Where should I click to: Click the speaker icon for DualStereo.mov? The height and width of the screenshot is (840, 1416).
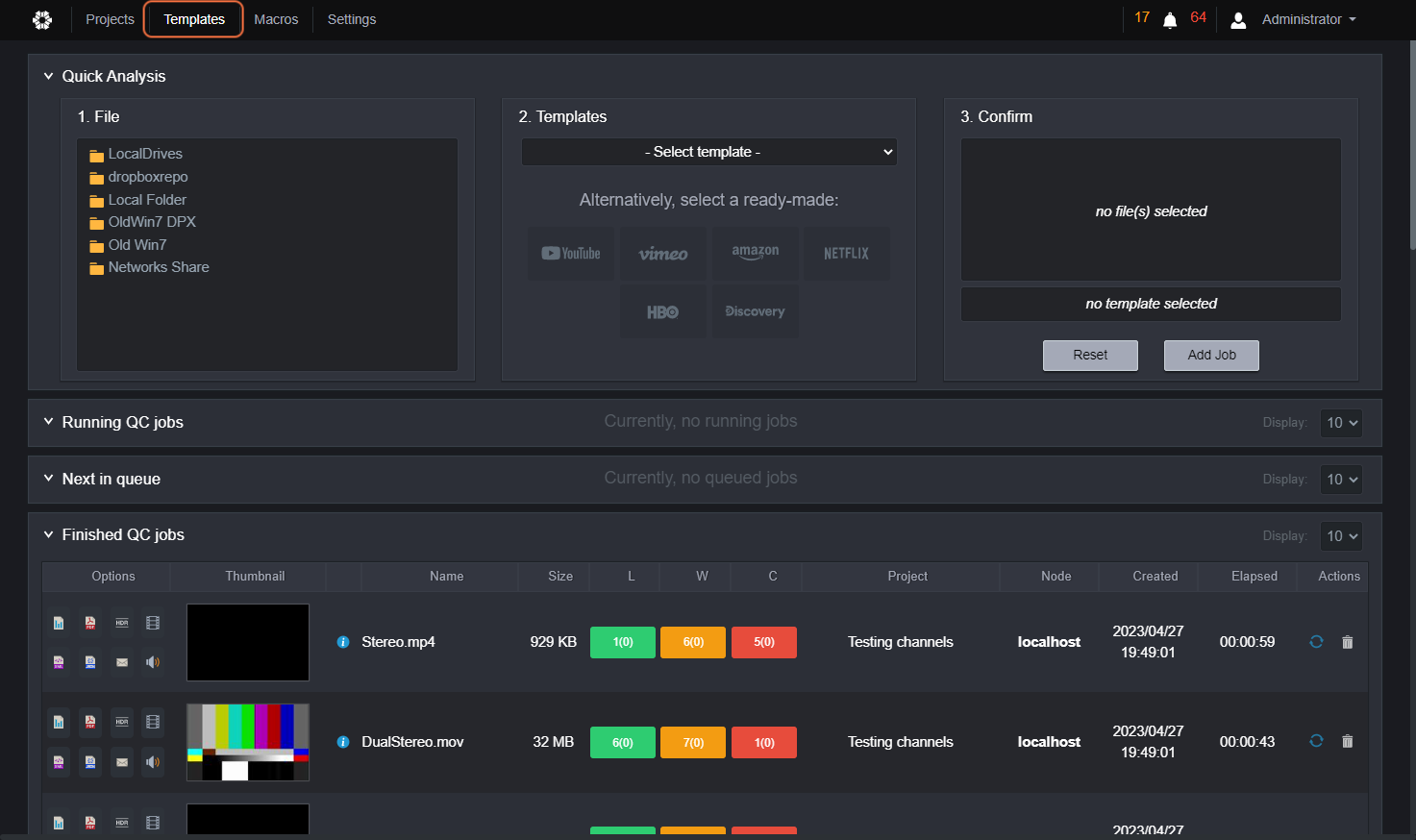click(153, 762)
